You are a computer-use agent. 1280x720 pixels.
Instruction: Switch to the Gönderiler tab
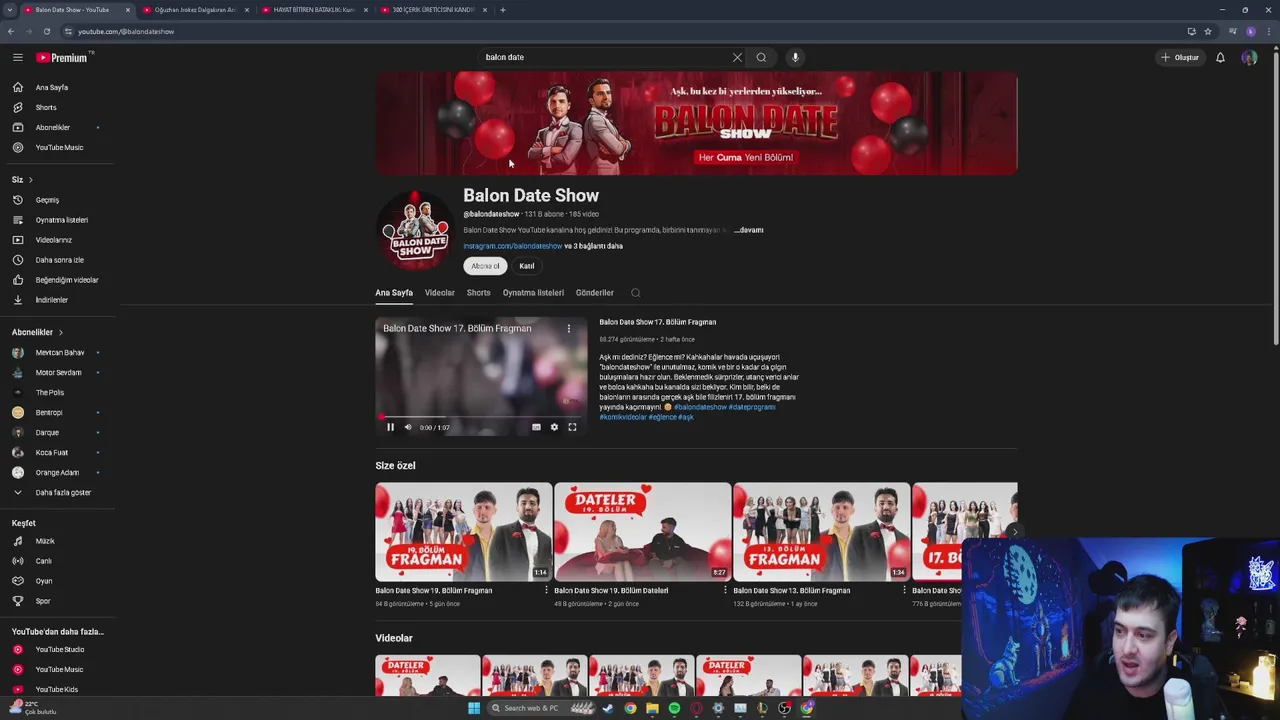point(595,293)
